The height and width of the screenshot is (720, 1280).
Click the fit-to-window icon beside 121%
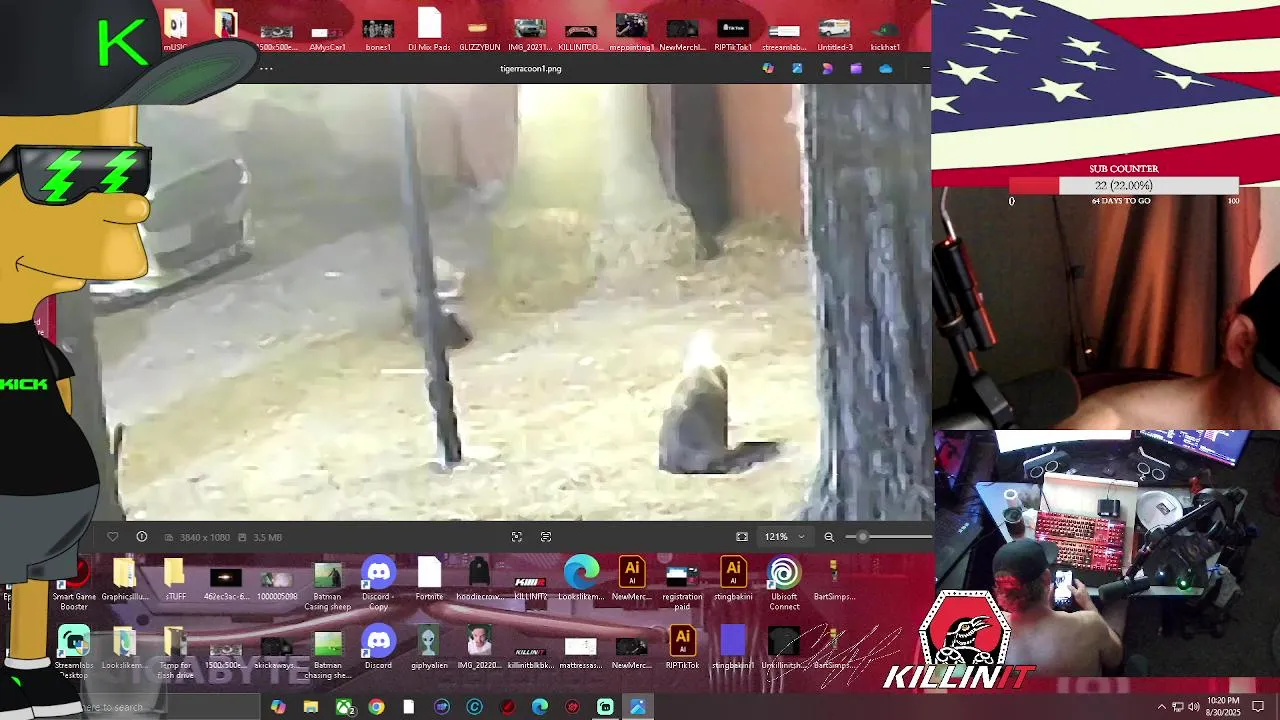point(742,537)
